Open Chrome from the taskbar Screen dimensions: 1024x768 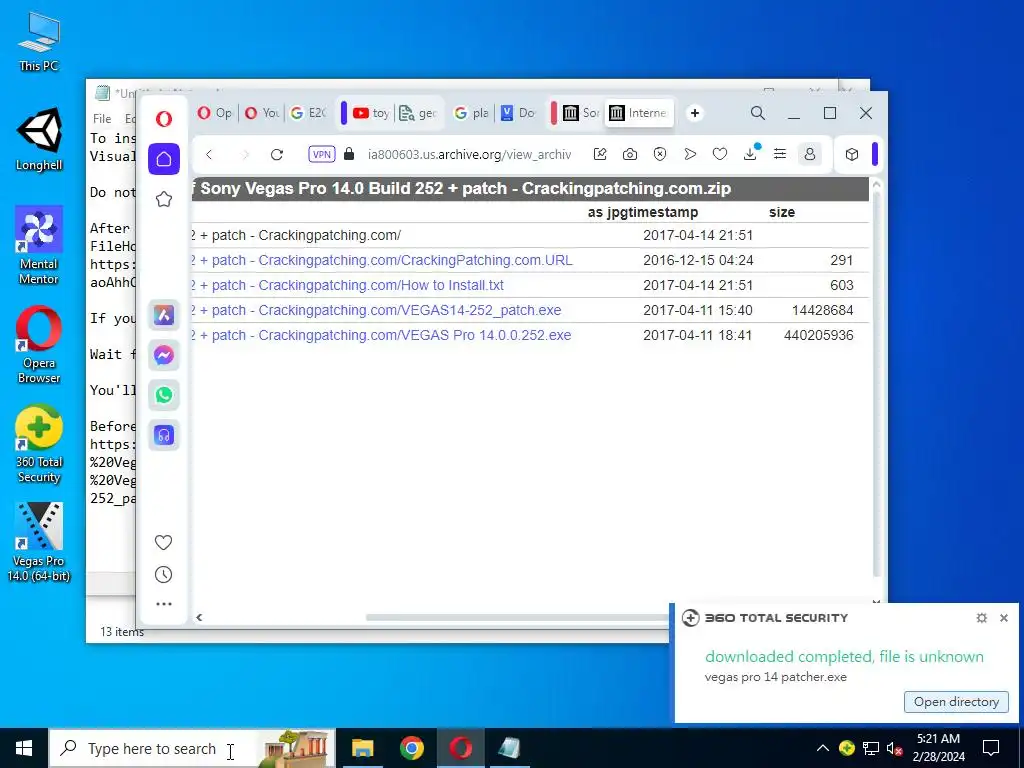click(411, 748)
